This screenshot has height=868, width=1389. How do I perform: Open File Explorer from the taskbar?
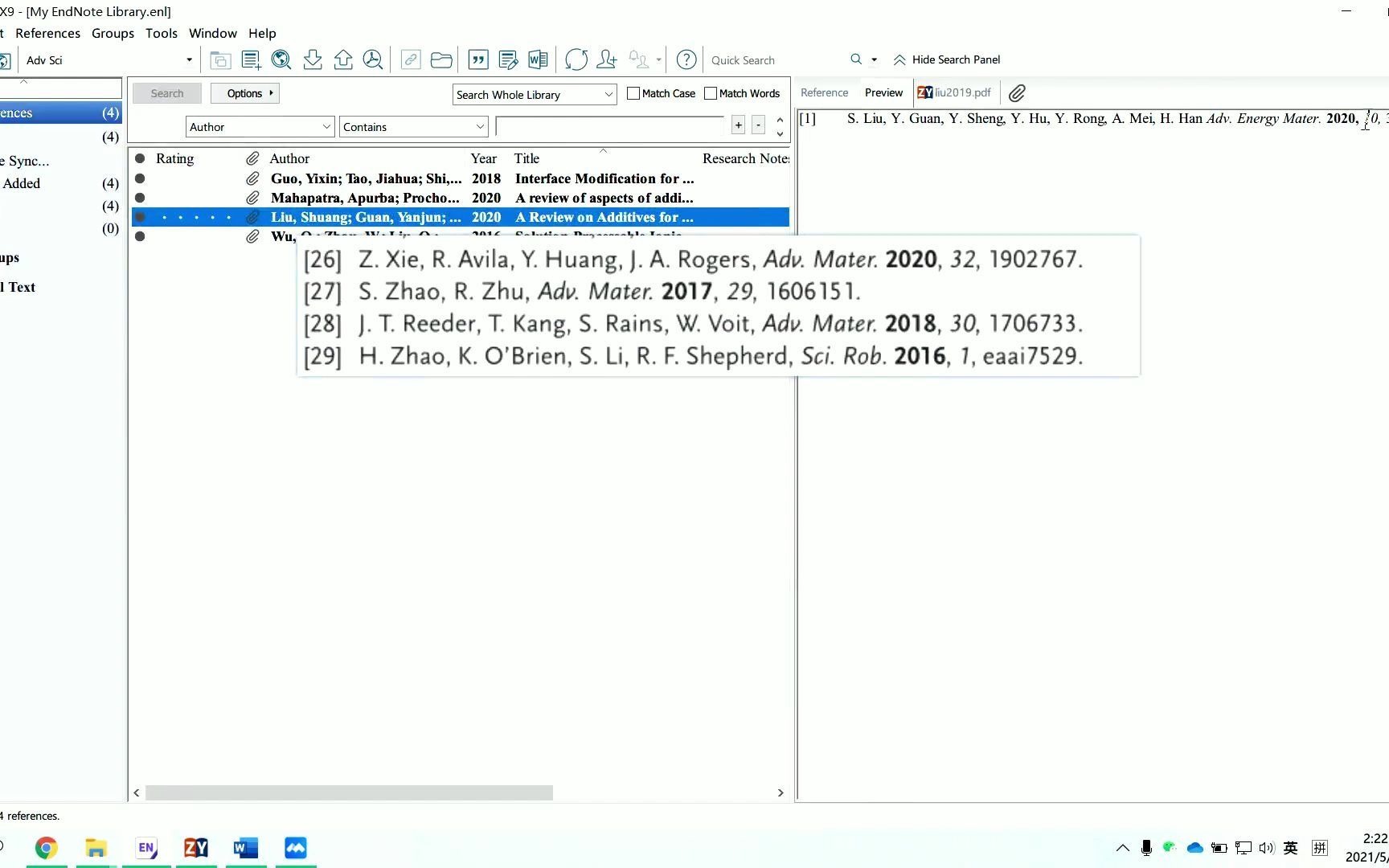[x=96, y=848]
